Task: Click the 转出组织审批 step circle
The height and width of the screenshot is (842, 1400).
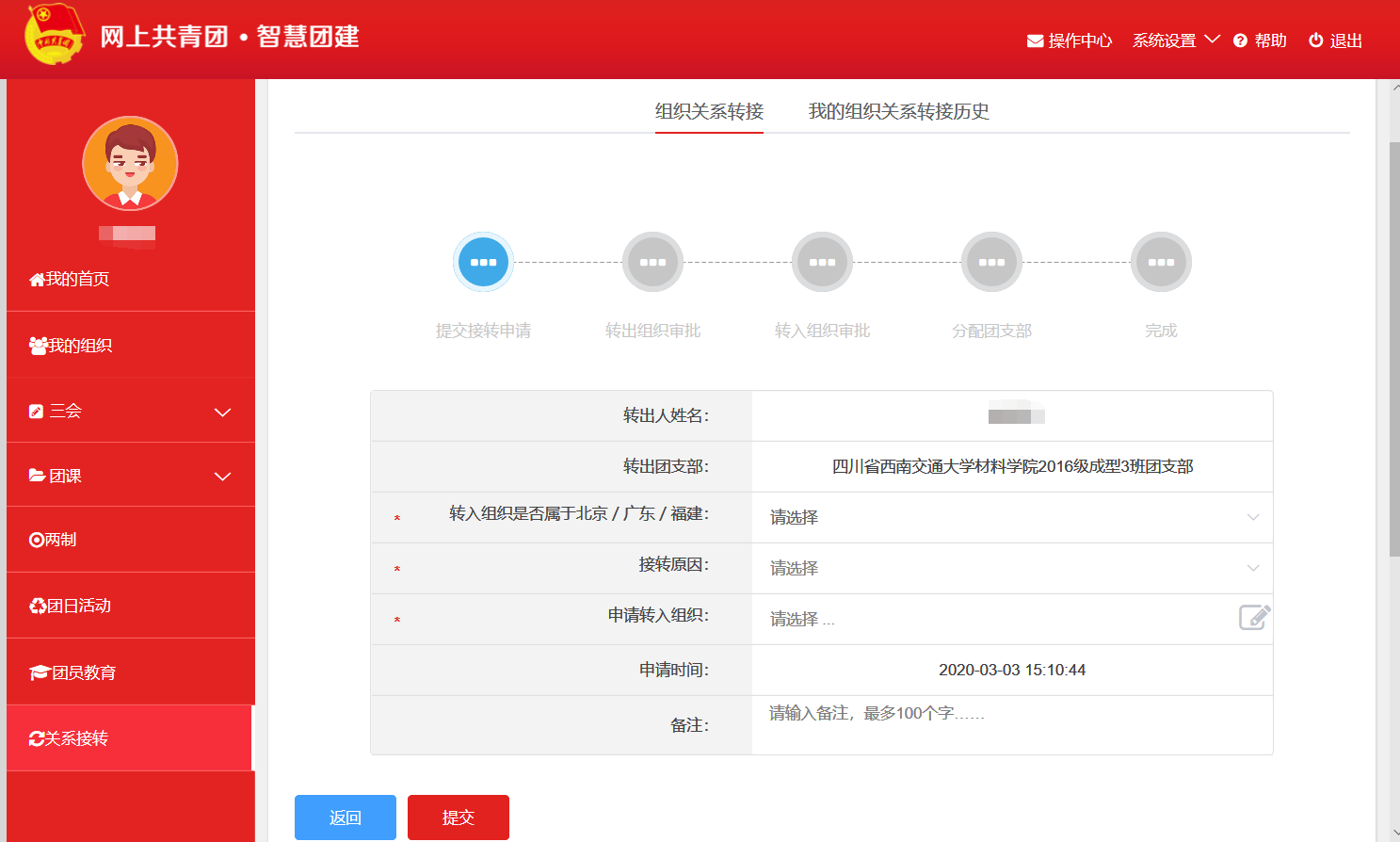Action: [652, 263]
